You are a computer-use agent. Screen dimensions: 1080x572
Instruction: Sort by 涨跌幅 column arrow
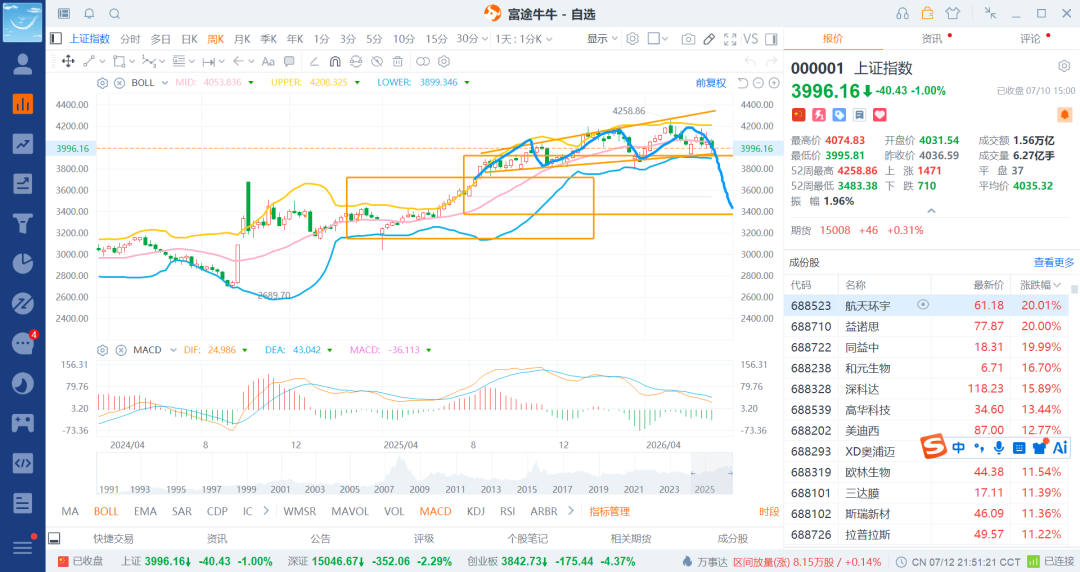click(1057, 285)
